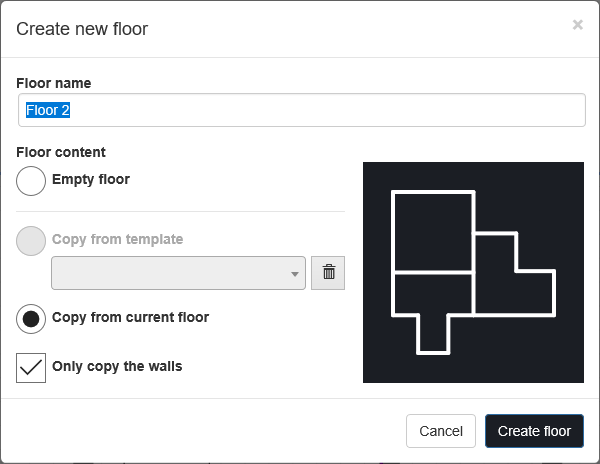
Task: Close the Create new floor dialog
Action: pyautogui.click(x=577, y=25)
